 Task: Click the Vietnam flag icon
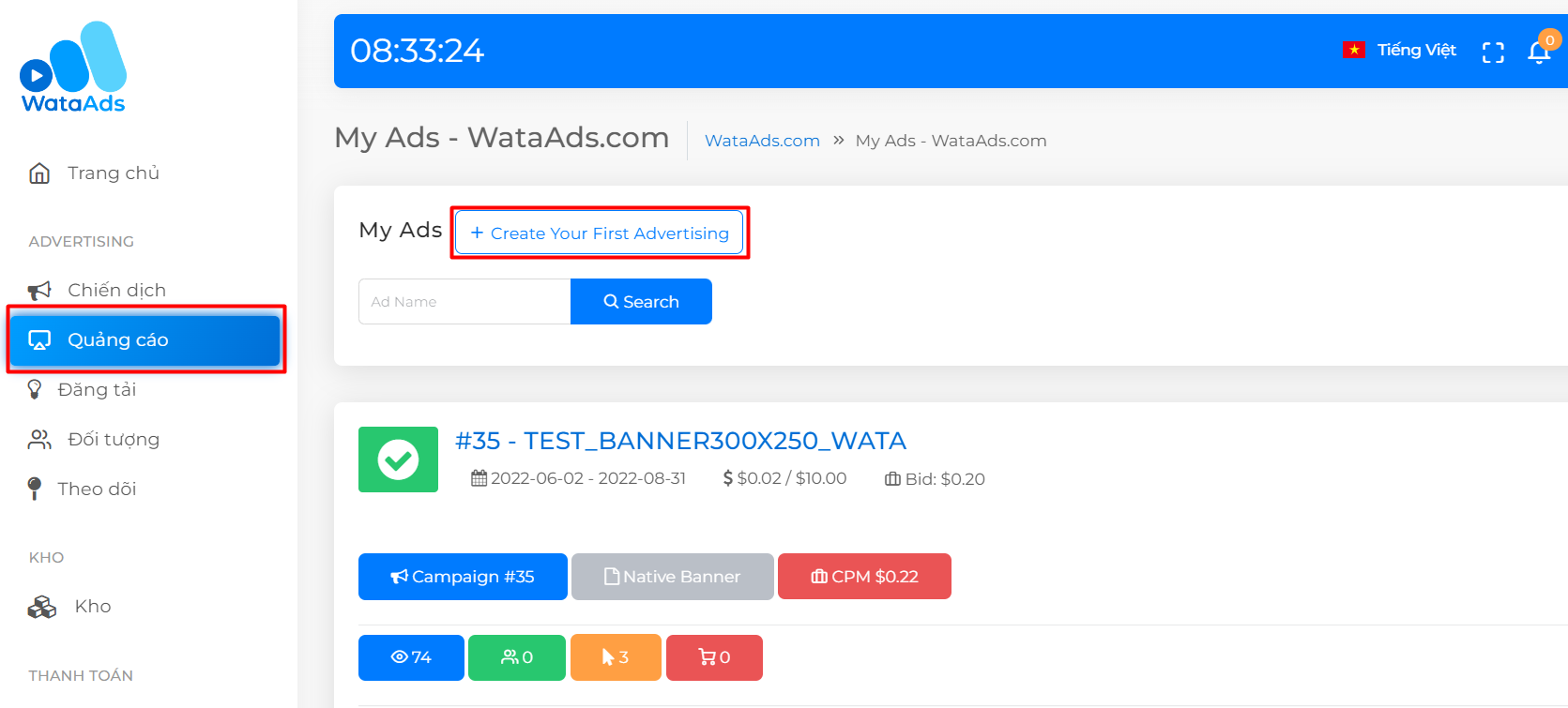point(1354,50)
